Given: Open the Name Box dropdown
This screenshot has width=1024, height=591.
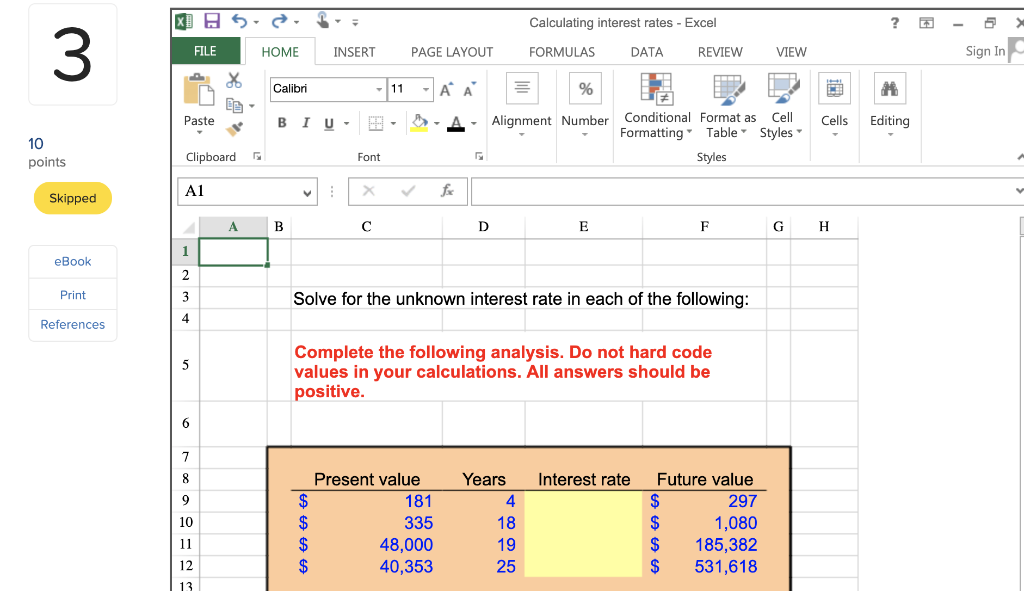Looking at the screenshot, I should point(307,193).
